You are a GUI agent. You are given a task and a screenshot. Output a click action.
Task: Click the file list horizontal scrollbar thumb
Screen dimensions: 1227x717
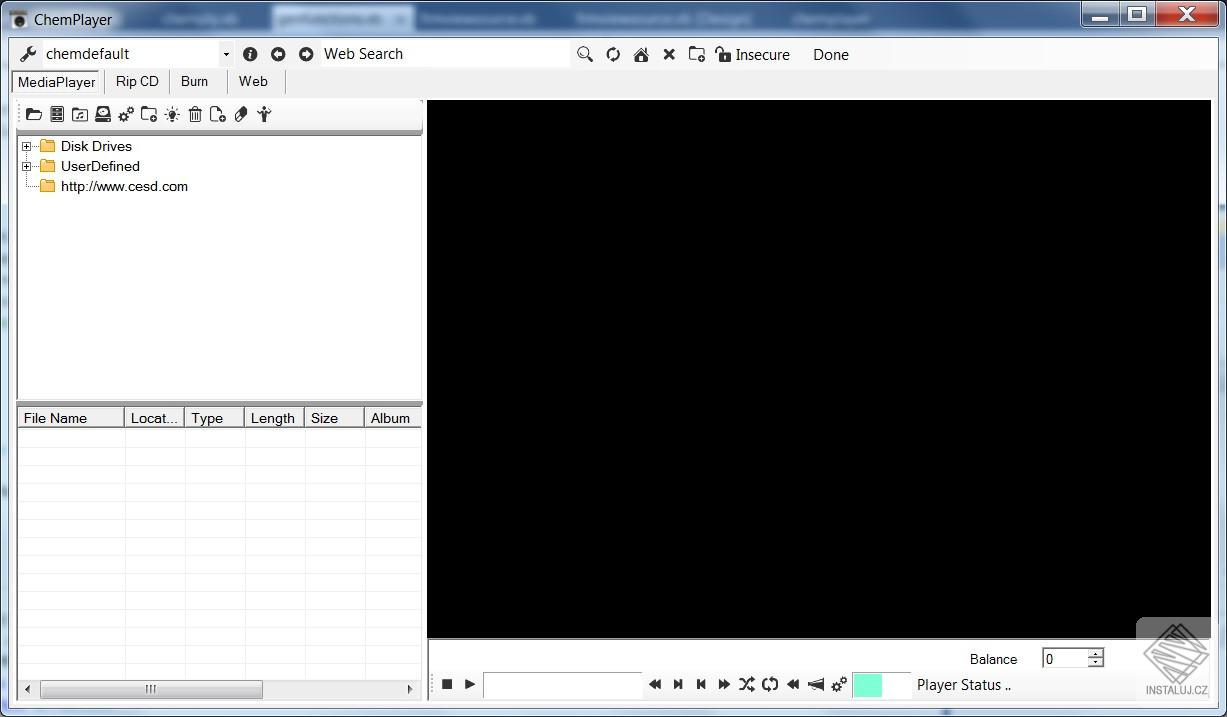click(151, 689)
